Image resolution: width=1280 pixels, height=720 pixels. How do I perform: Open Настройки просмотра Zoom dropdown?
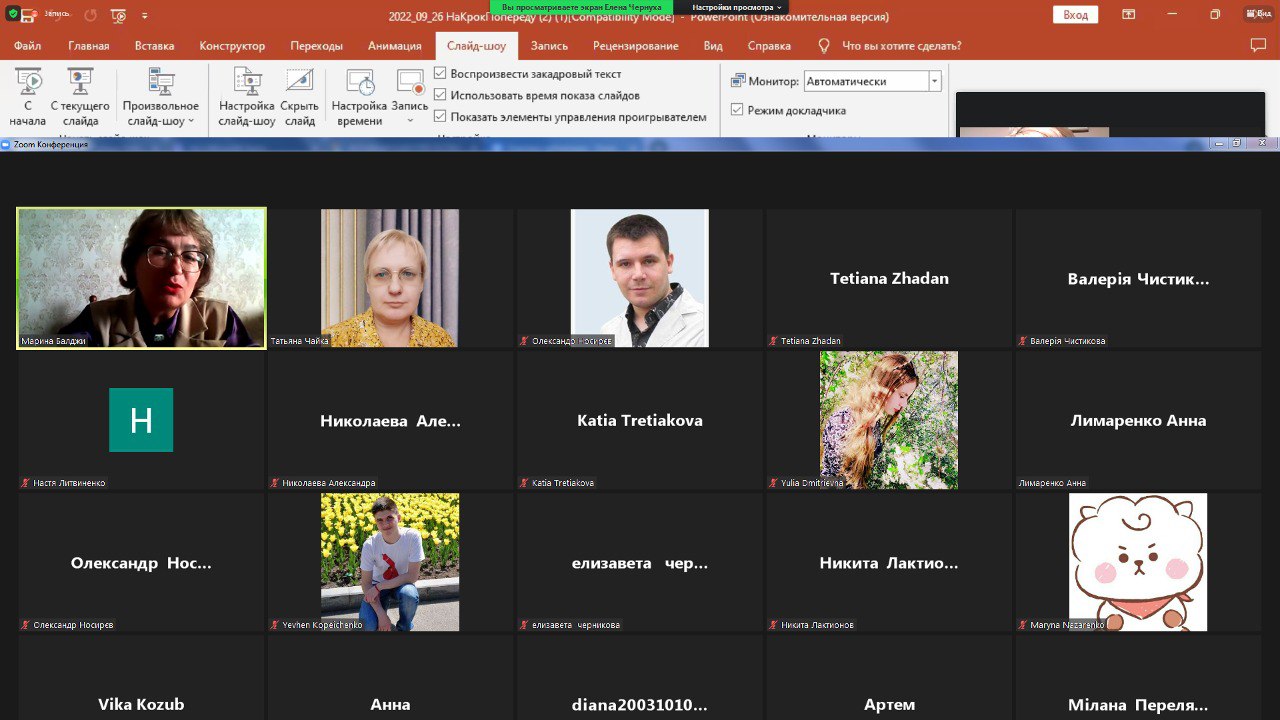[x=736, y=7]
